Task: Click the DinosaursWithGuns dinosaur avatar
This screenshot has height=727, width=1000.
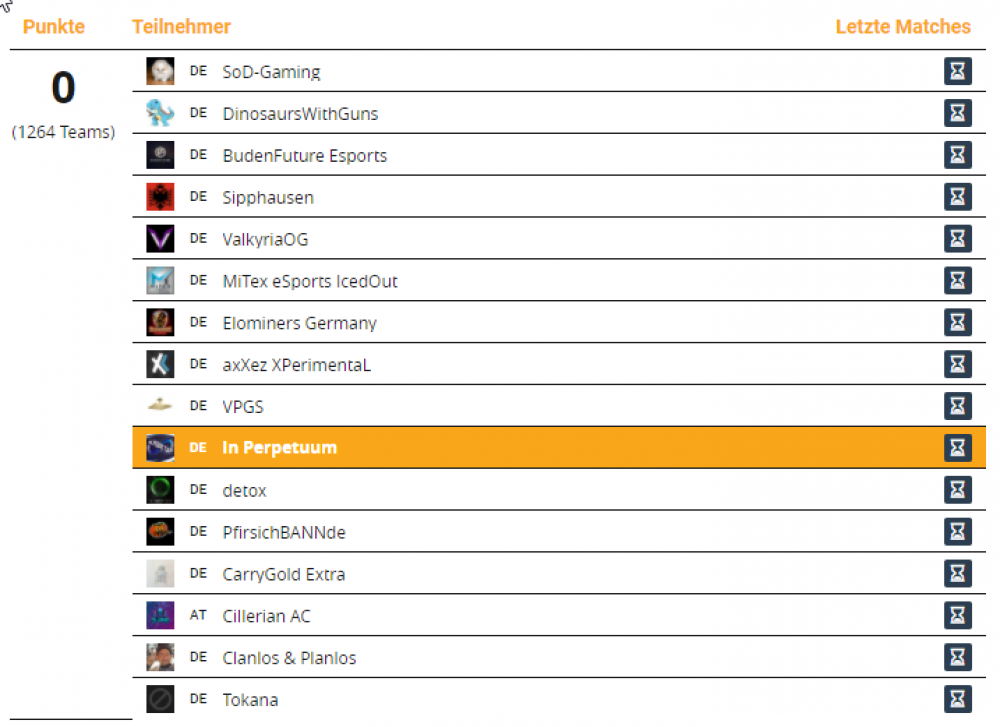Action: [x=160, y=113]
